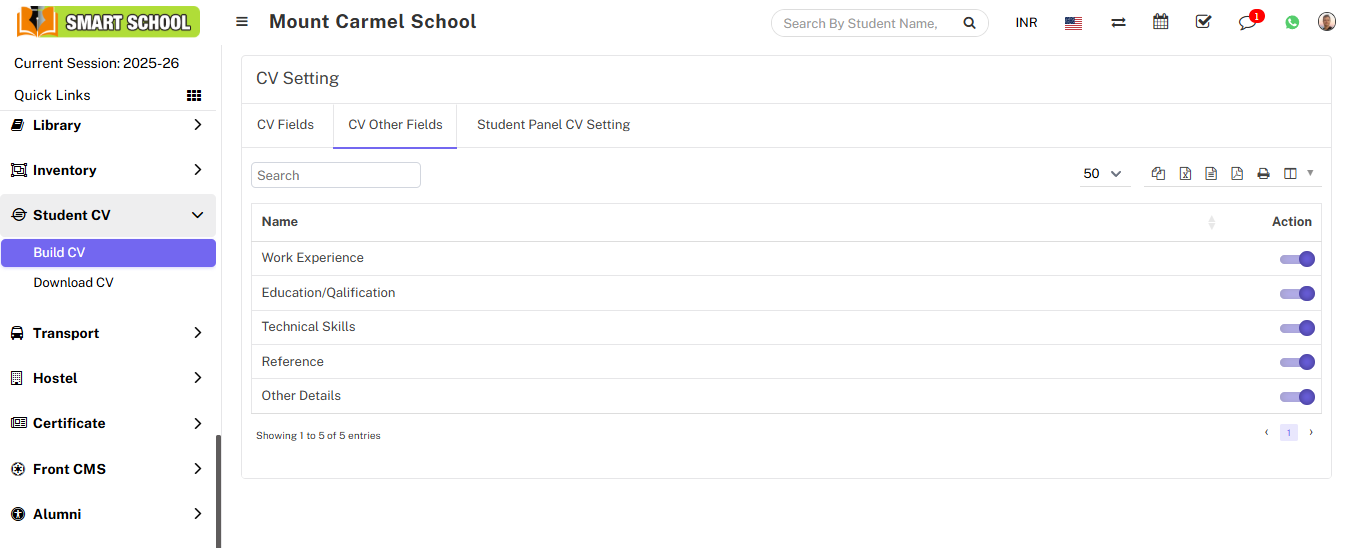Export the table as PDF
The height and width of the screenshot is (548, 1350).
1237,174
